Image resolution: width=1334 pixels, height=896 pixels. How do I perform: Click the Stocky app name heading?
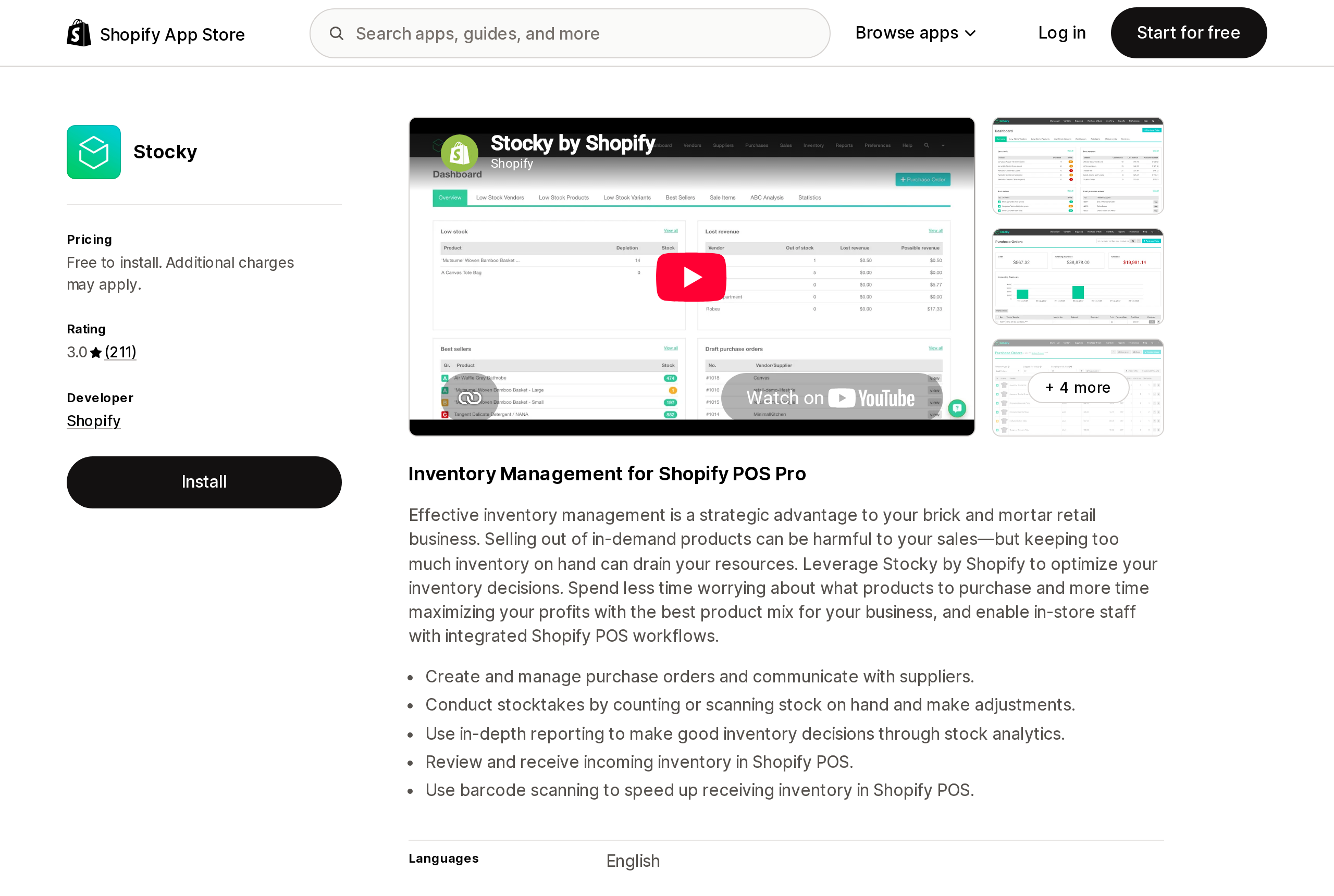tap(165, 152)
